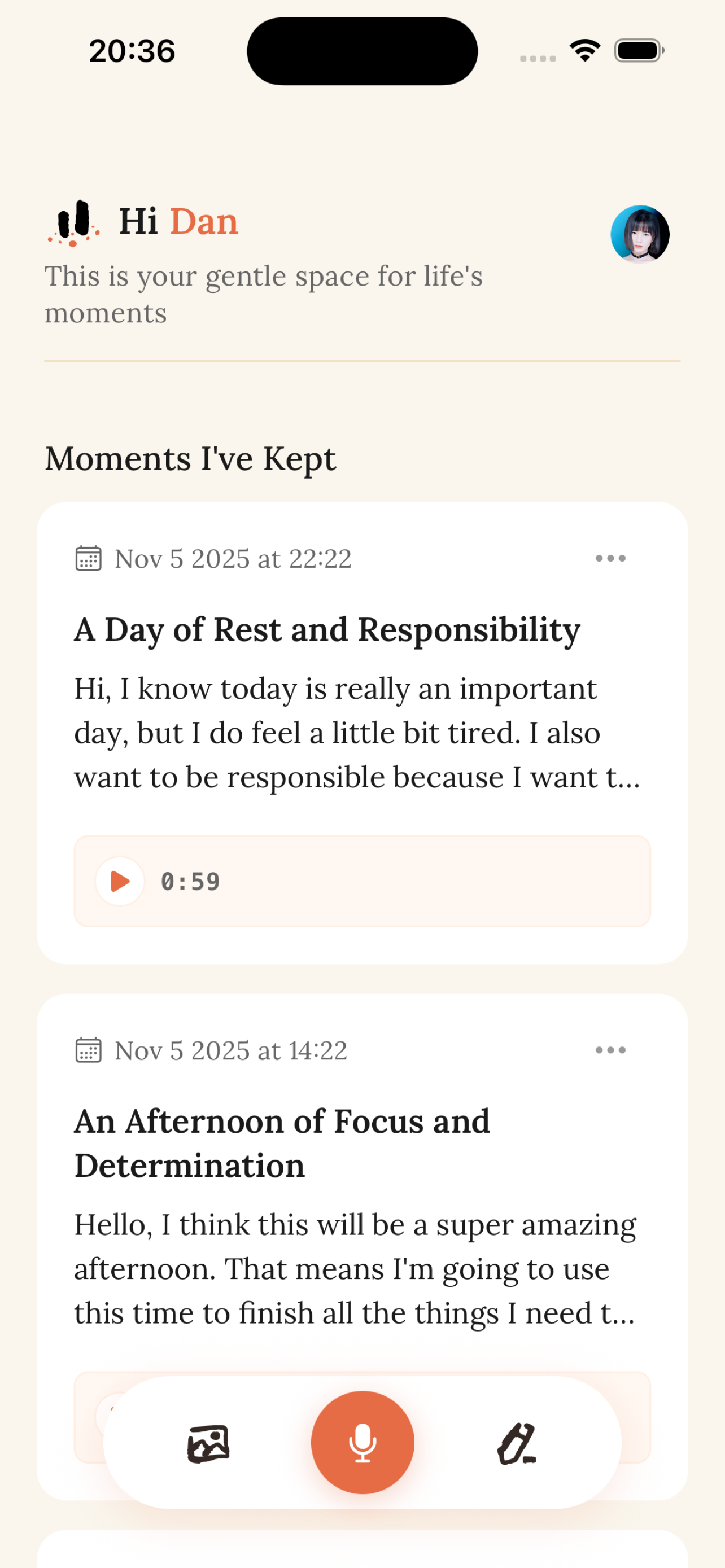
Task: Play the 0:59 voice recording
Action: pos(119,881)
